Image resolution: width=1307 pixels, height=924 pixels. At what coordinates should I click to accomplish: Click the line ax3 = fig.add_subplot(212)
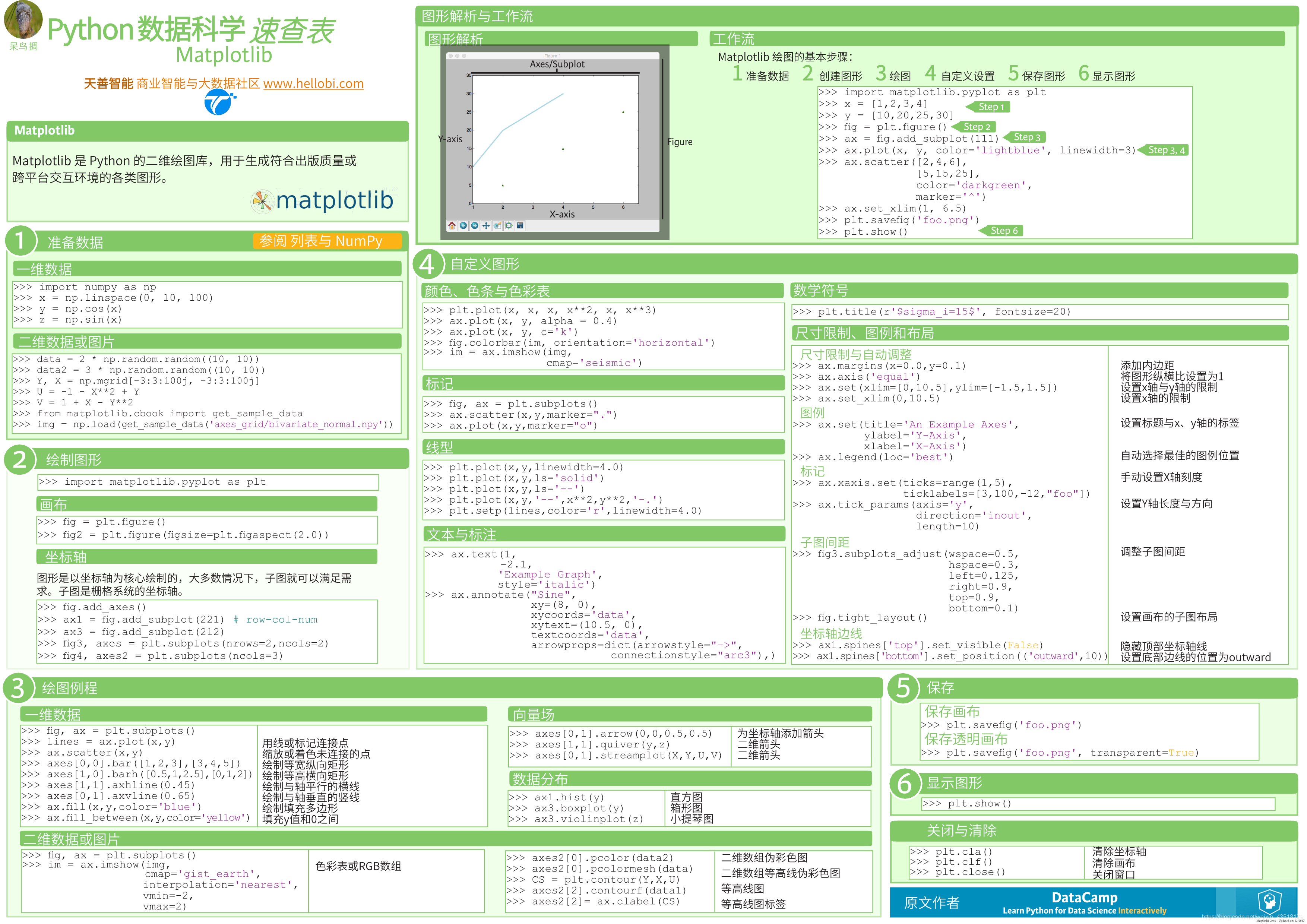pos(131,632)
